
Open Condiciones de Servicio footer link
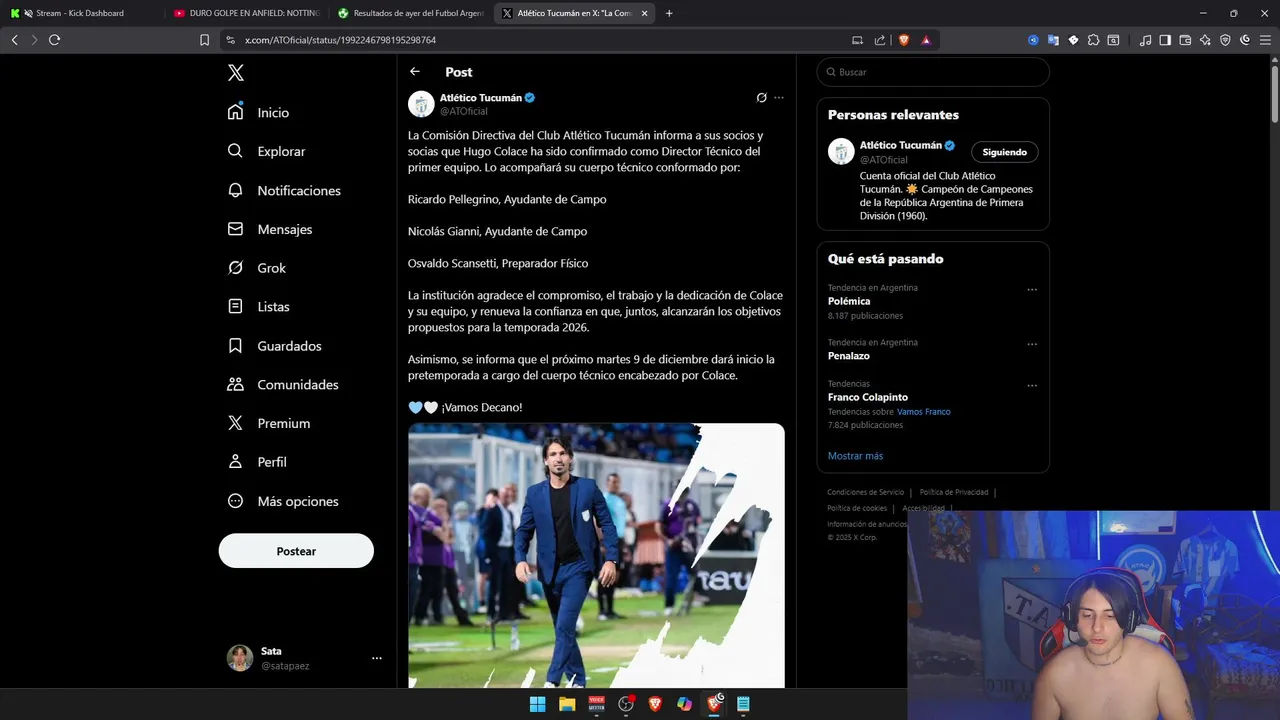tap(865, 492)
